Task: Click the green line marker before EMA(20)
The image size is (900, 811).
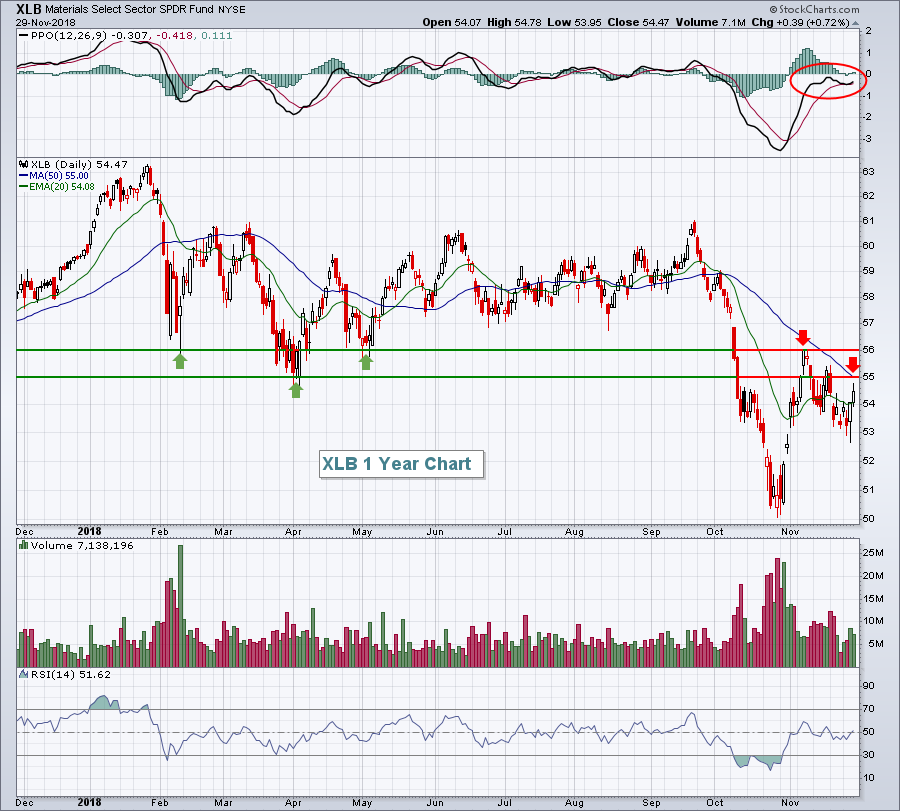Action: coord(24,187)
